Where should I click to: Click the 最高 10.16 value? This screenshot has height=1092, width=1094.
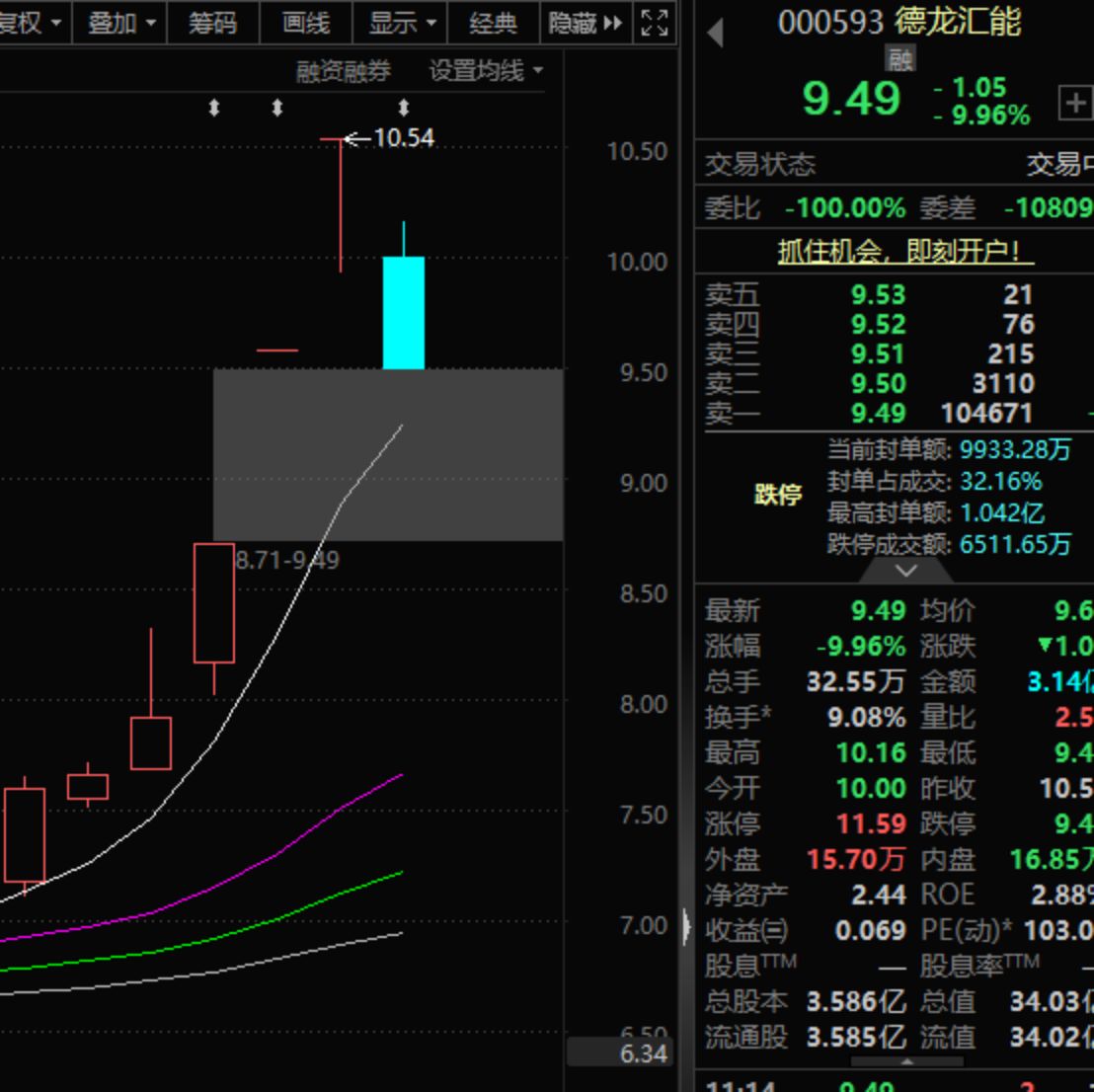click(872, 753)
